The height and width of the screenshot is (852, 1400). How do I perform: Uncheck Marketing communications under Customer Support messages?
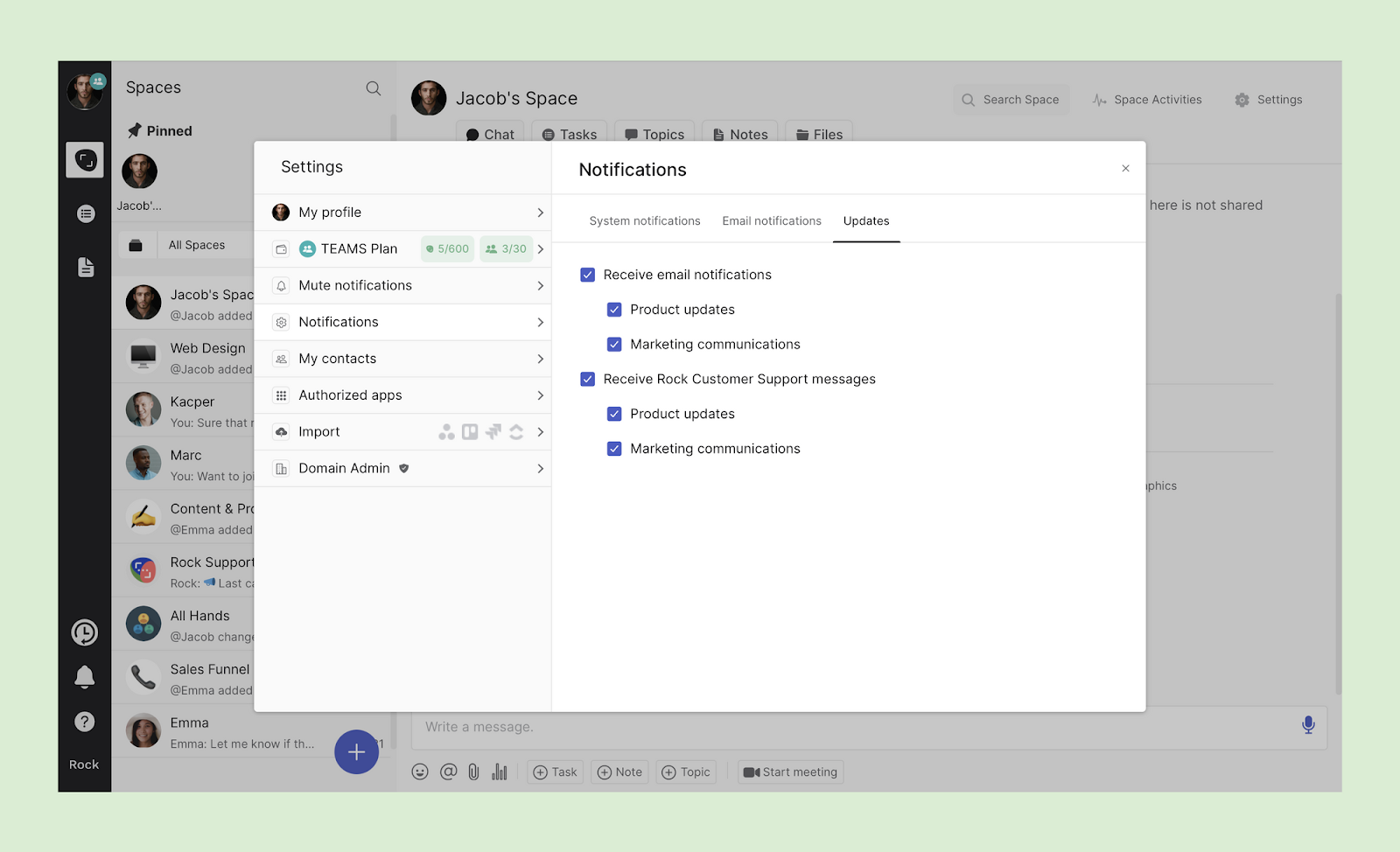point(614,449)
